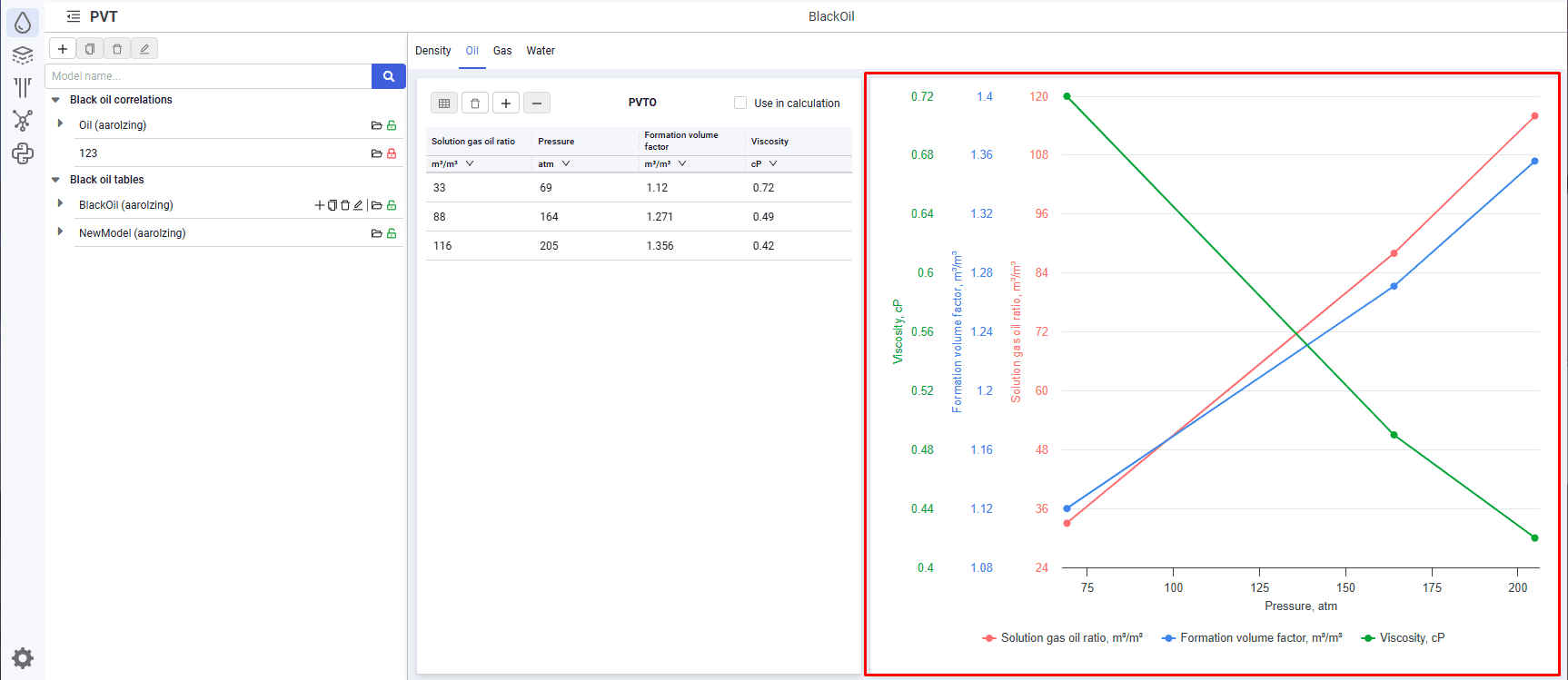The height and width of the screenshot is (680, 1568).
Task: Toggle green lock on Oil (aarolzing)
Action: coord(392,125)
